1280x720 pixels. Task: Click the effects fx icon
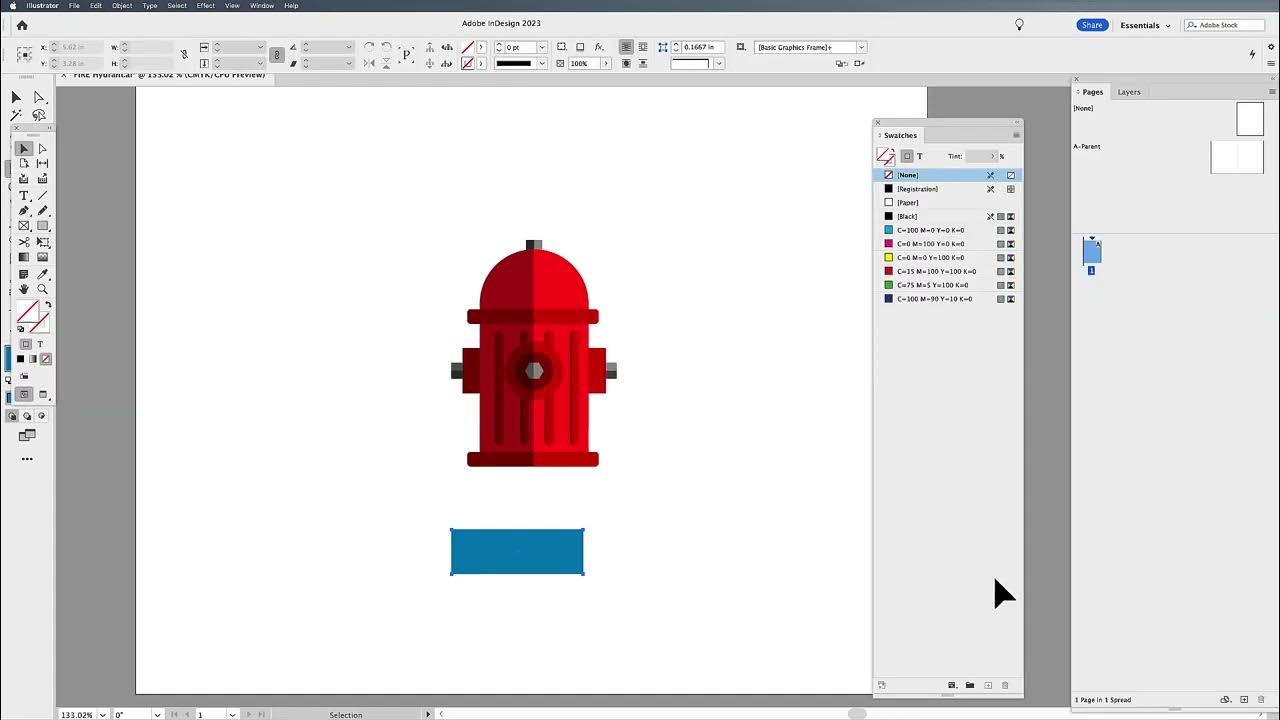point(599,47)
